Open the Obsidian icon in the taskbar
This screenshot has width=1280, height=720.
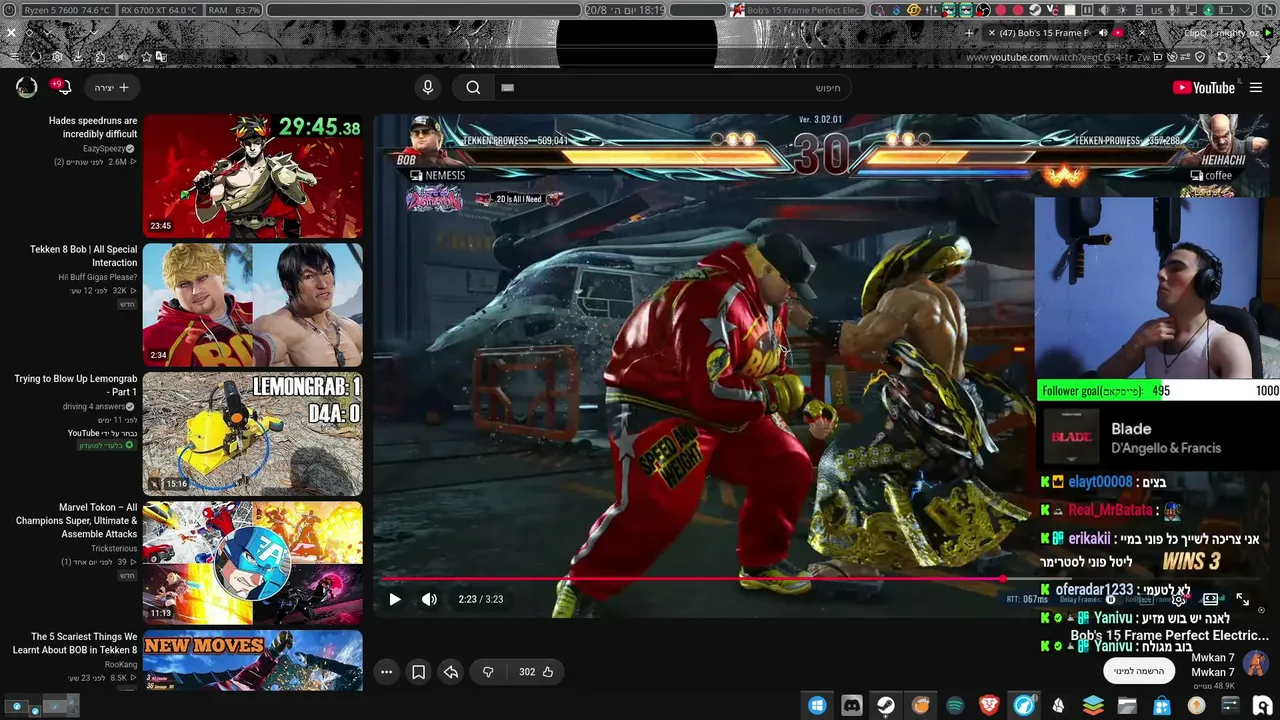click(x=1058, y=705)
